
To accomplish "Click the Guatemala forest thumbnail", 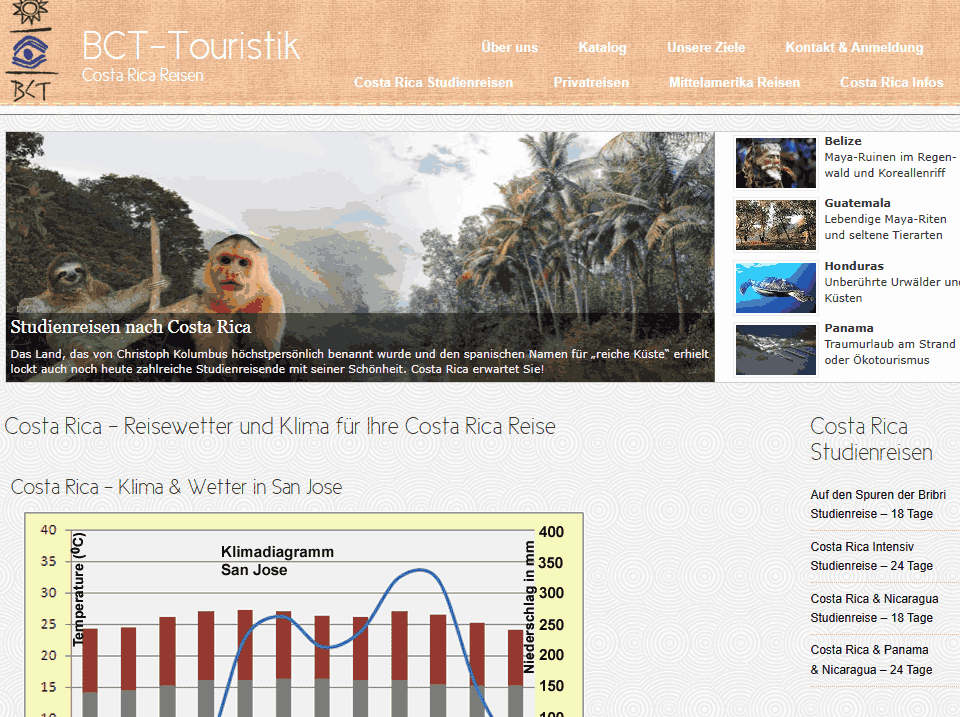I will (x=776, y=225).
